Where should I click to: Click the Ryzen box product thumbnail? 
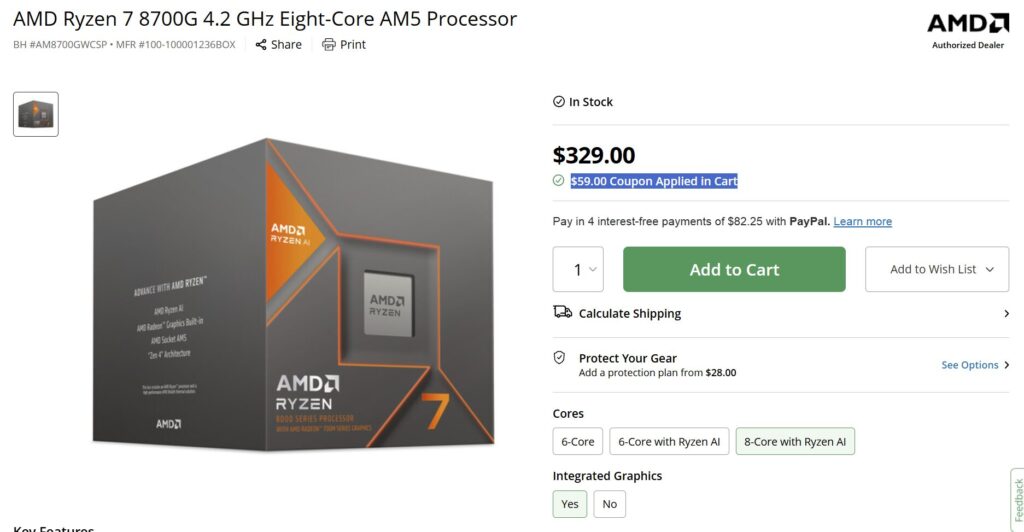click(36, 114)
